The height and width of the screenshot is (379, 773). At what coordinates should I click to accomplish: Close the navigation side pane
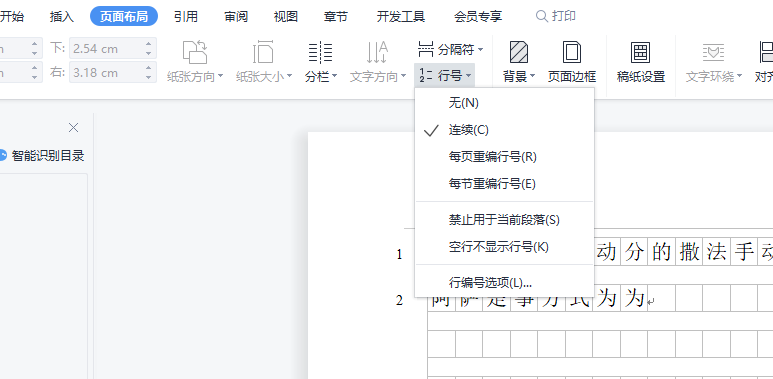click(73, 128)
